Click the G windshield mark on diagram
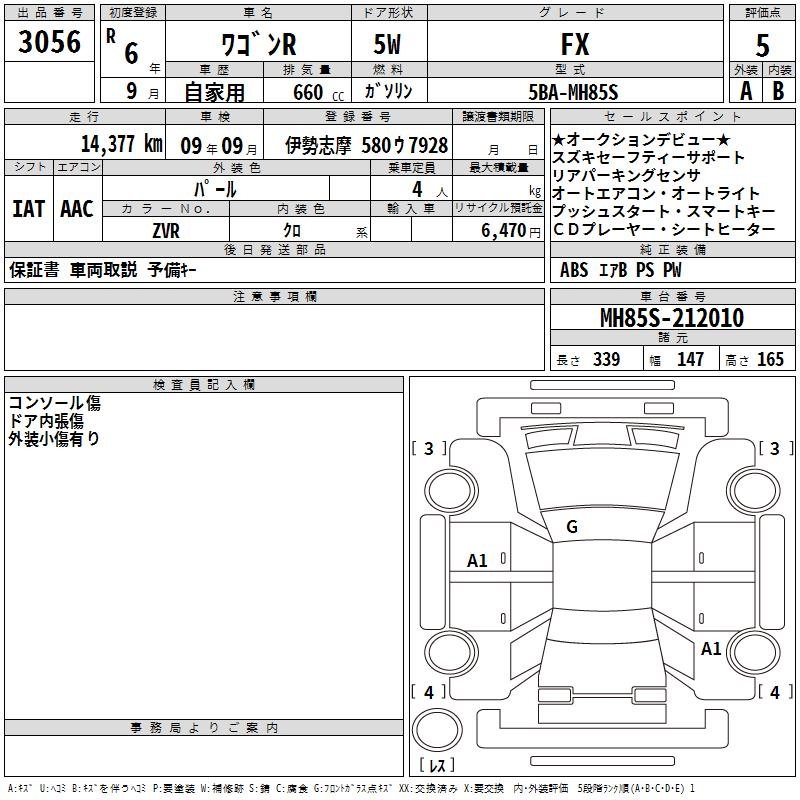This screenshot has width=800, height=800. click(572, 527)
